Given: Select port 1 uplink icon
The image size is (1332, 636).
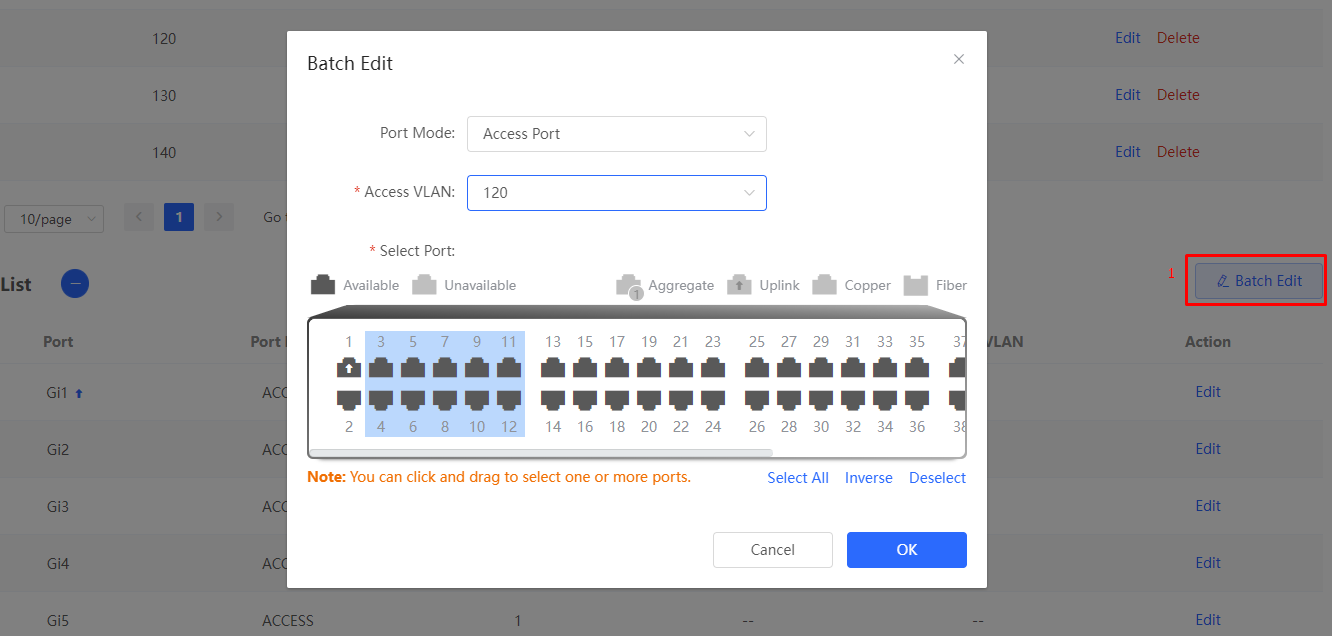Looking at the screenshot, I should 349,368.
